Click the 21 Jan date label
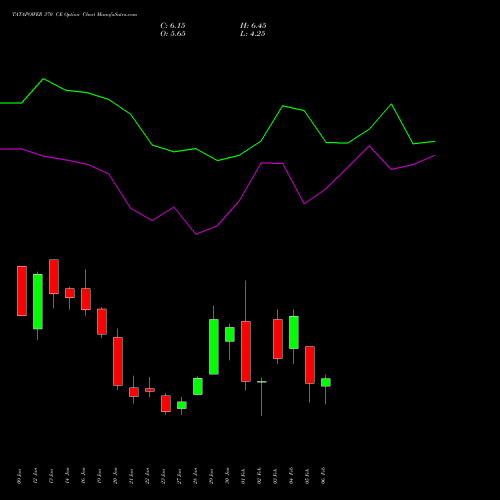The height and width of the screenshot is (500, 500). (x=132, y=476)
